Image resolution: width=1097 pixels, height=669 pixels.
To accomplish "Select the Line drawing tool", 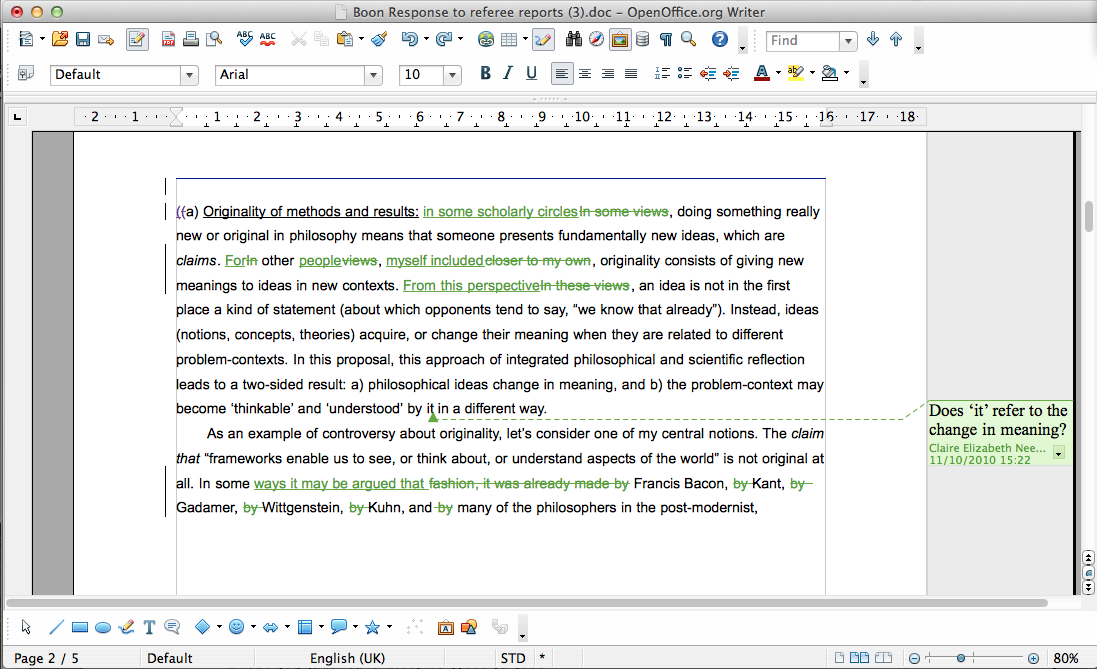I will (57, 627).
